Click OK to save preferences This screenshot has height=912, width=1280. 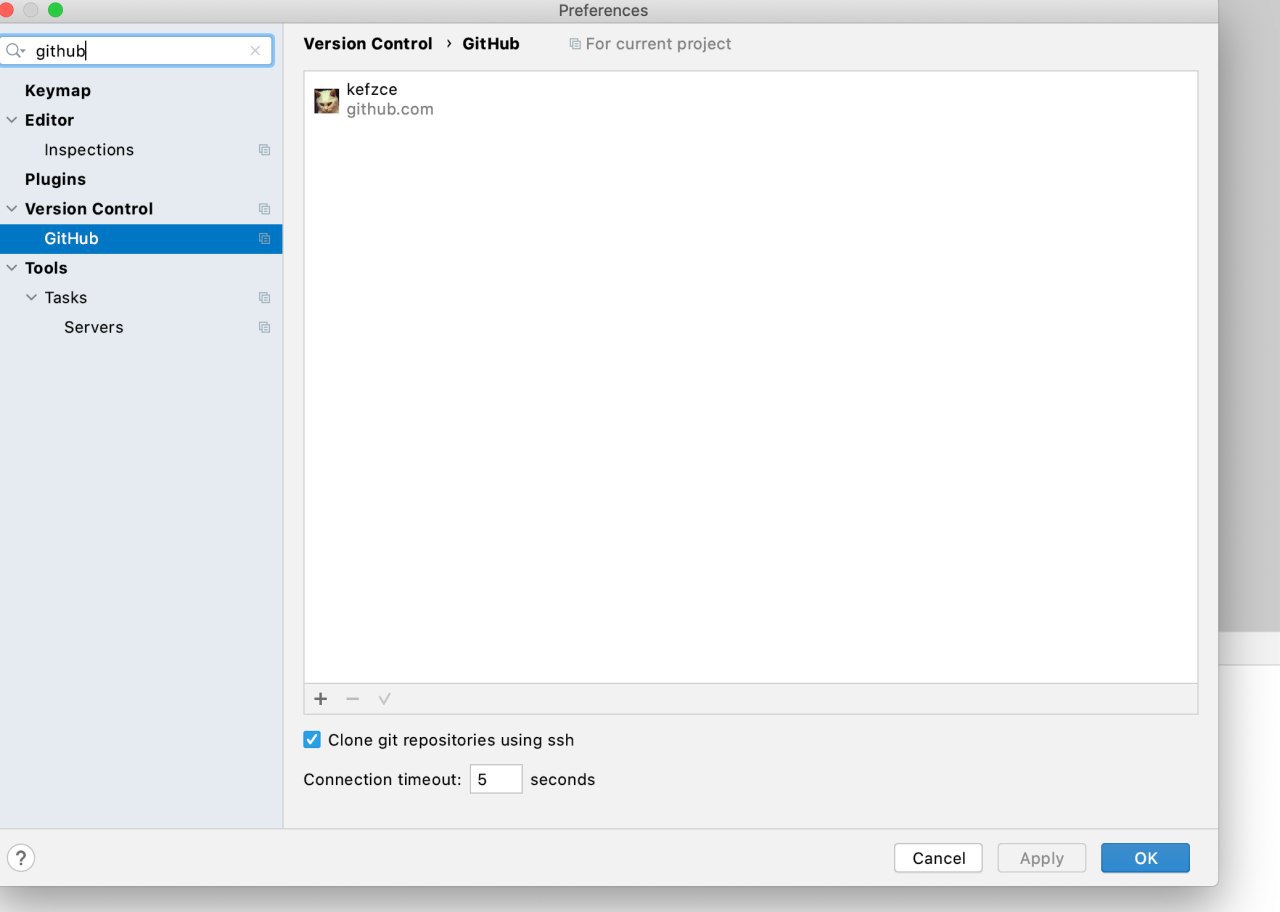(1146, 858)
